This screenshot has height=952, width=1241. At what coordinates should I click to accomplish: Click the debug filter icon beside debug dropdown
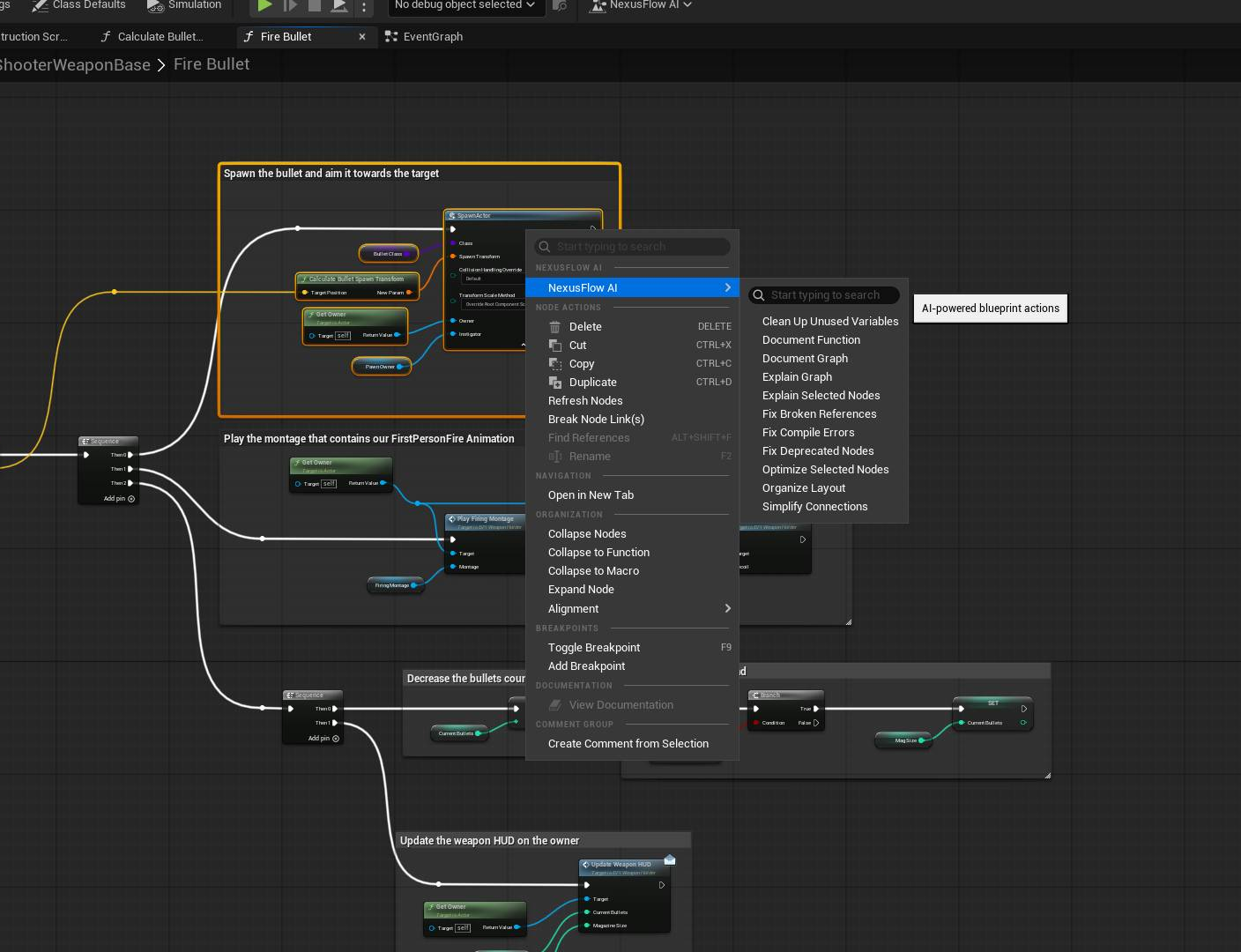point(561,6)
